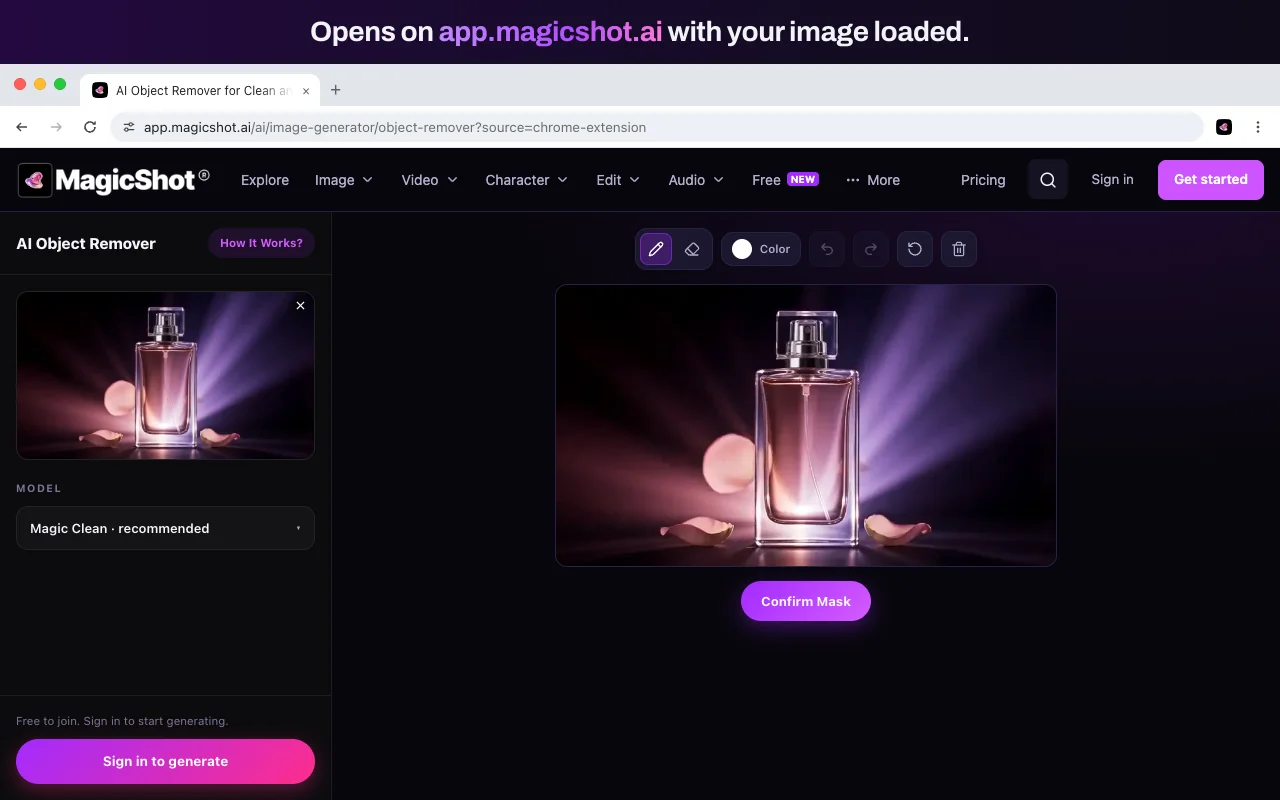Expand the Edit menu dropdown
1280x800 pixels.
[618, 180]
